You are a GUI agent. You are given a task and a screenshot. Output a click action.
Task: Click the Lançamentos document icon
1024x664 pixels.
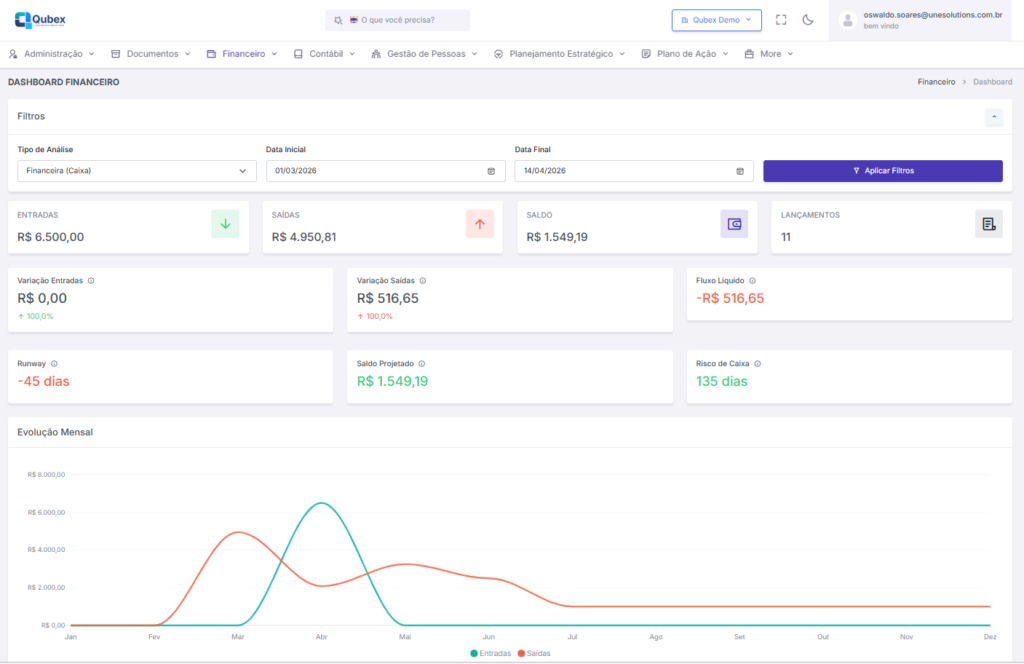988,224
